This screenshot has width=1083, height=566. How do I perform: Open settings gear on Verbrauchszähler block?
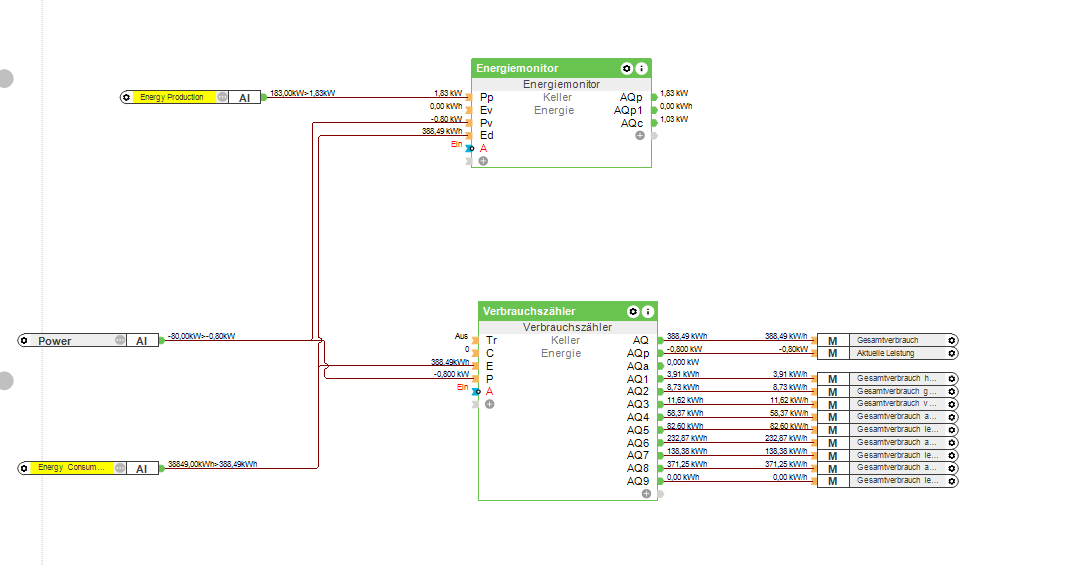[633, 312]
